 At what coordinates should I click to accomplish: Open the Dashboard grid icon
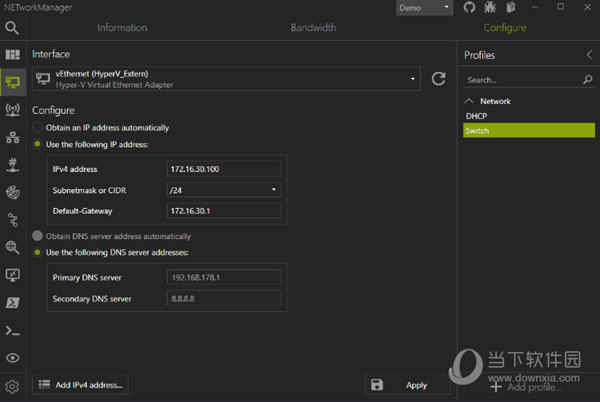click(x=12, y=54)
